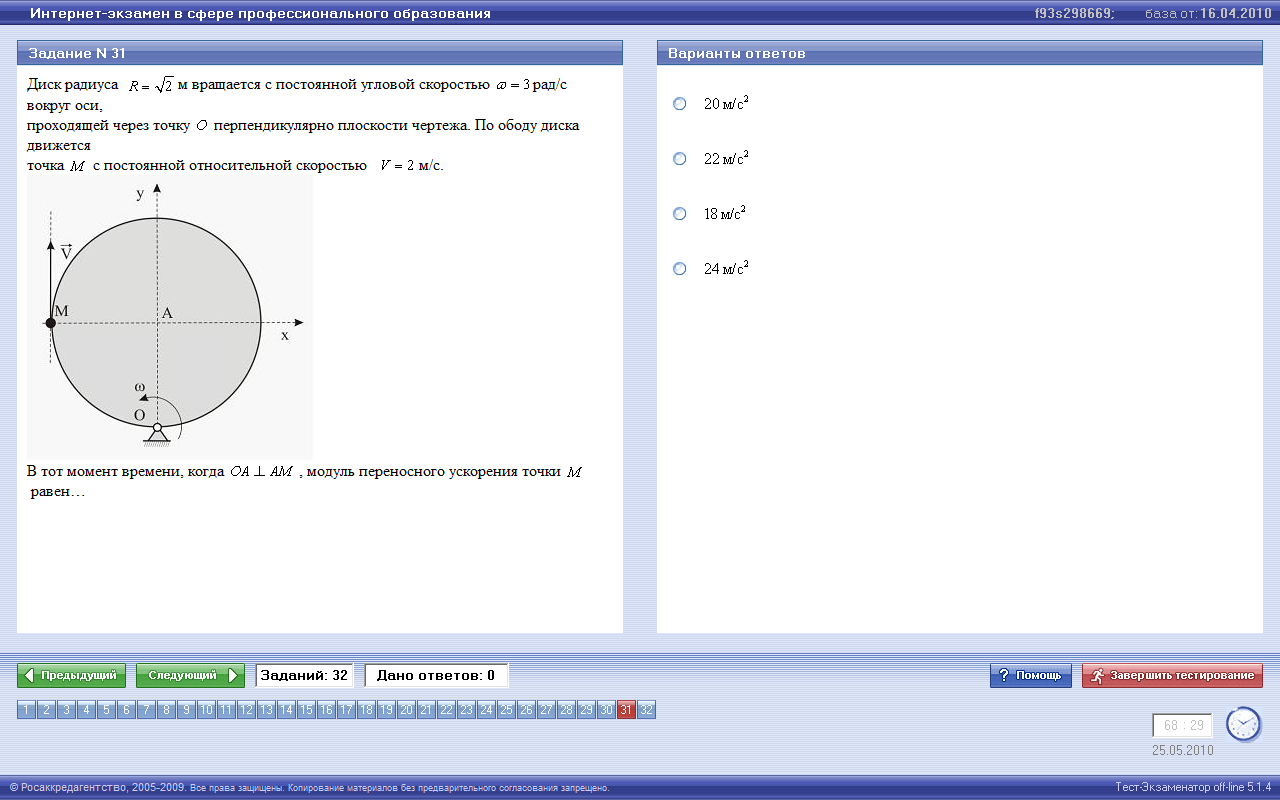Jump to question 22
Image resolution: width=1280 pixels, height=800 pixels.
pyautogui.click(x=447, y=710)
